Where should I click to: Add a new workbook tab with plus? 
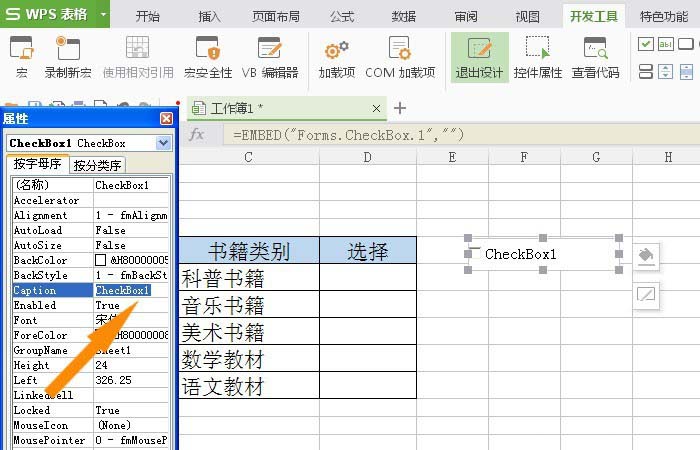[x=400, y=108]
